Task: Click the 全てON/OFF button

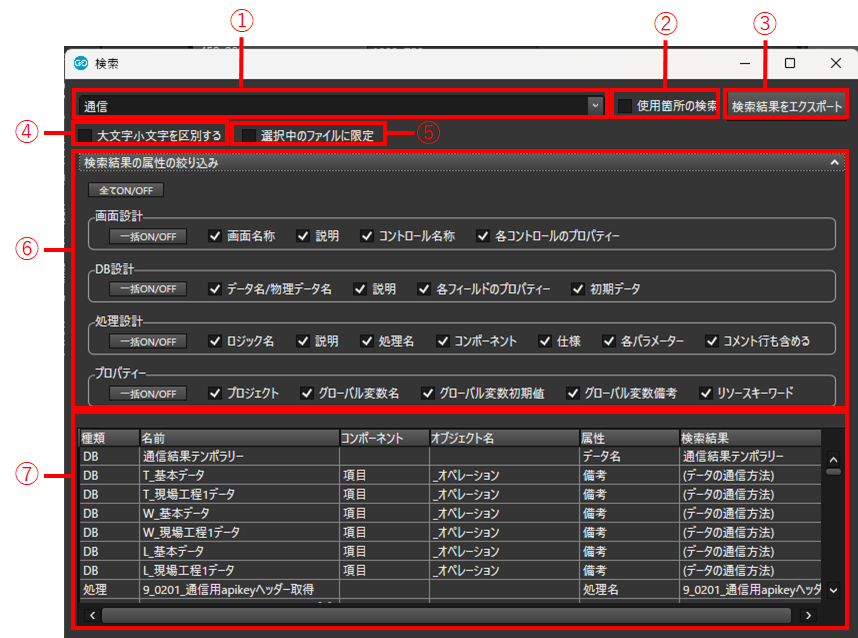Action: (x=126, y=190)
